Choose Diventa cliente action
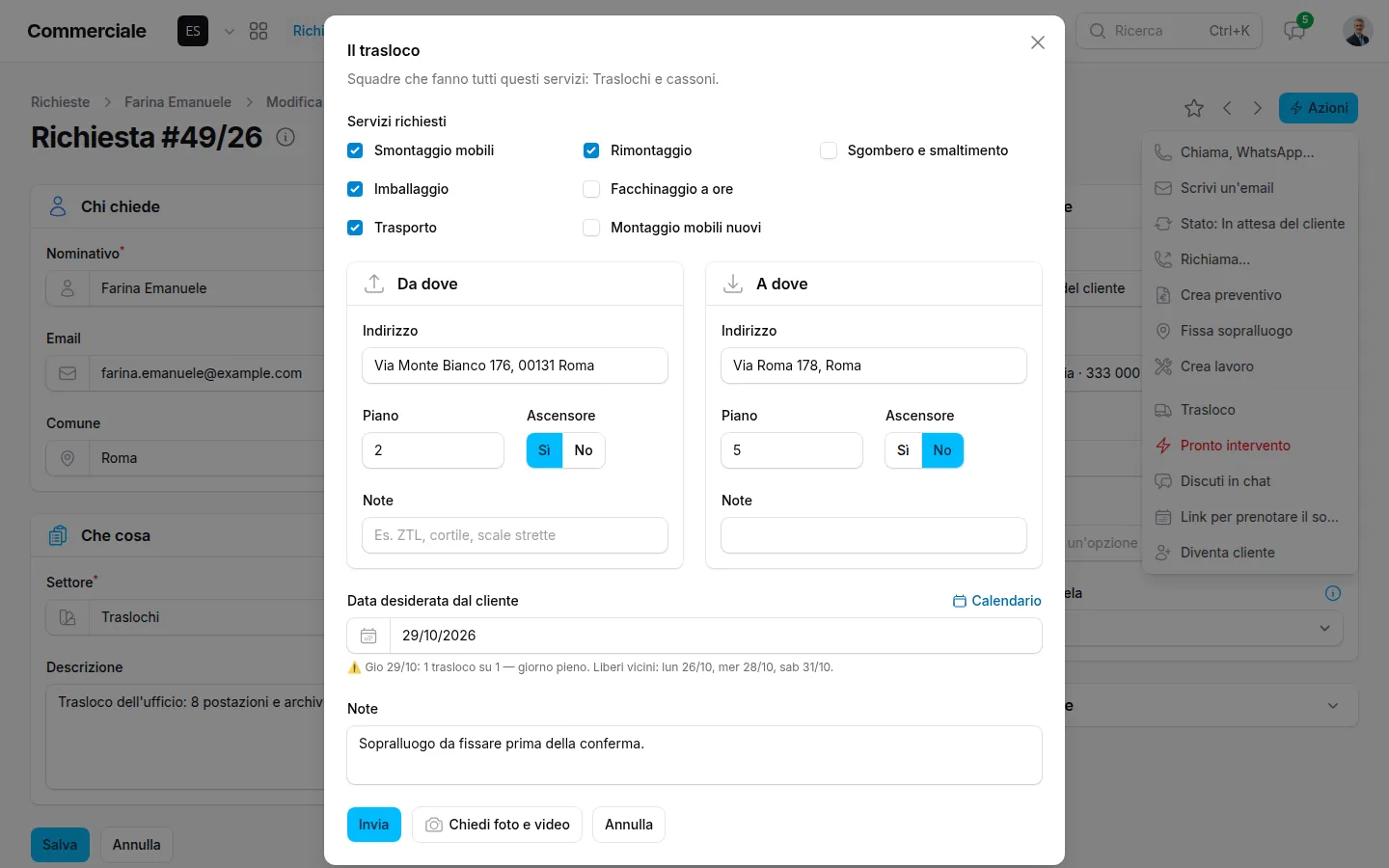The height and width of the screenshot is (868, 1389). (x=1250, y=553)
